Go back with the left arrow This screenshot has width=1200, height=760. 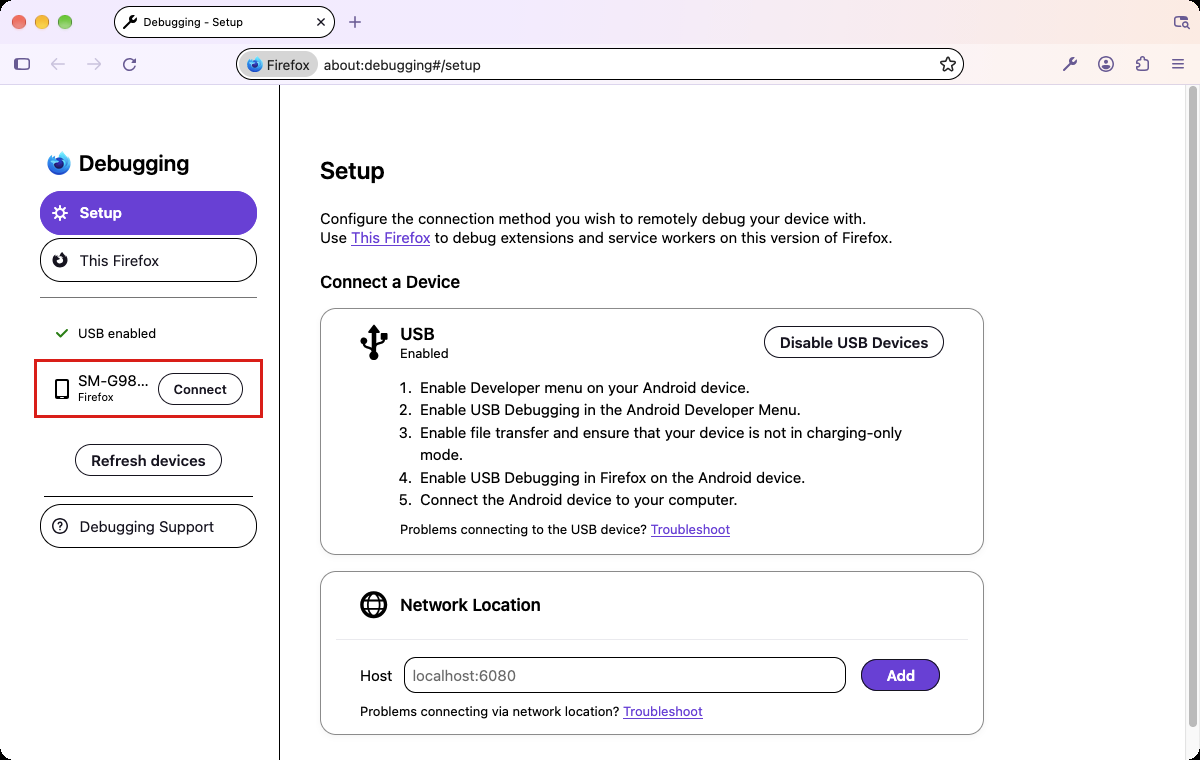tap(58, 64)
